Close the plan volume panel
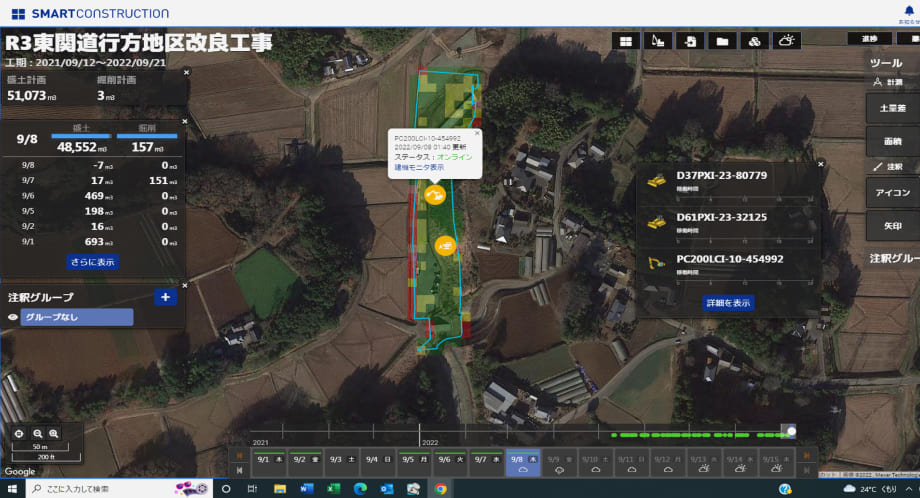Screen dimensions: 920x498 click(187, 72)
